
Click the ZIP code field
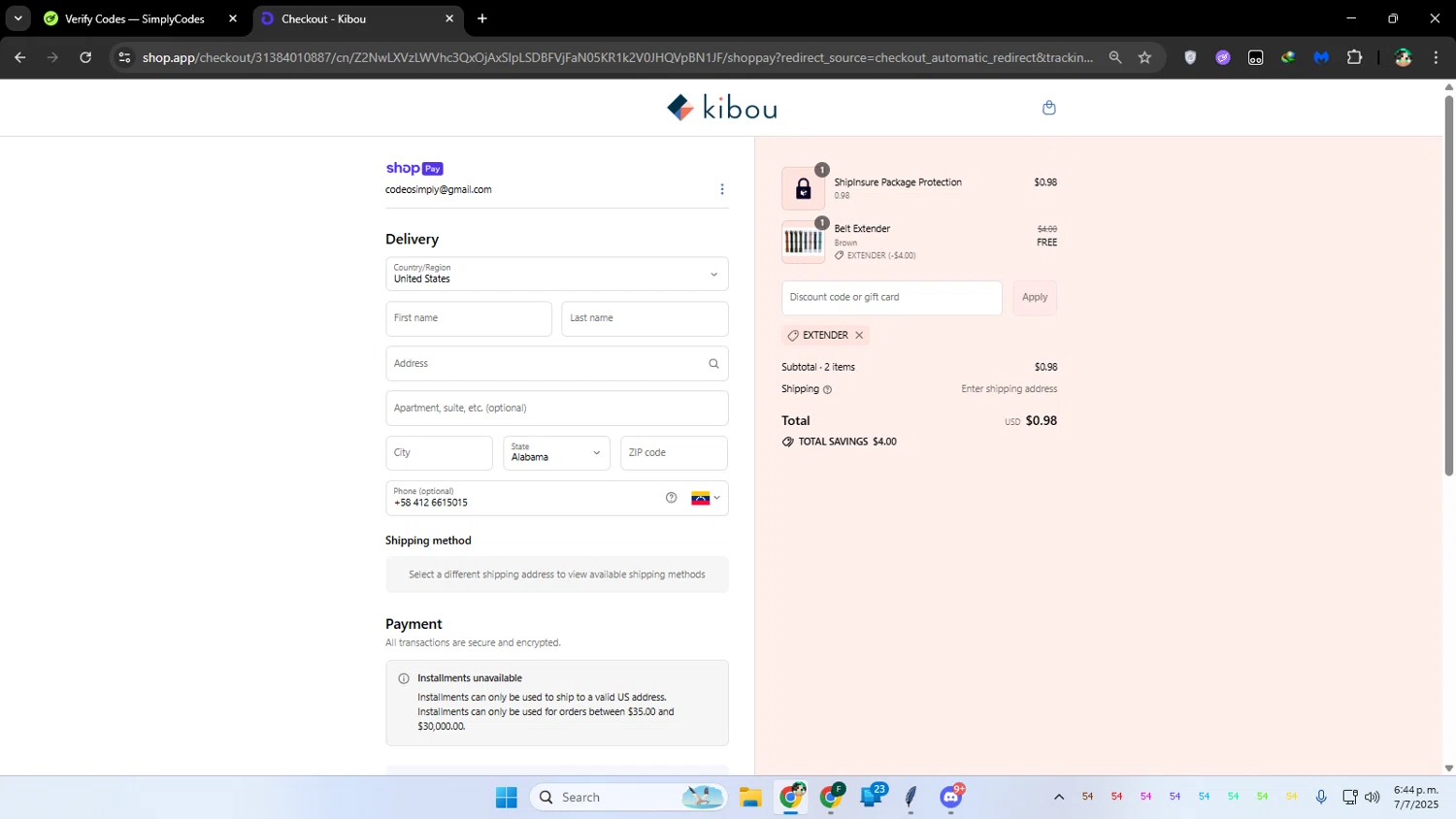pos(674,453)
